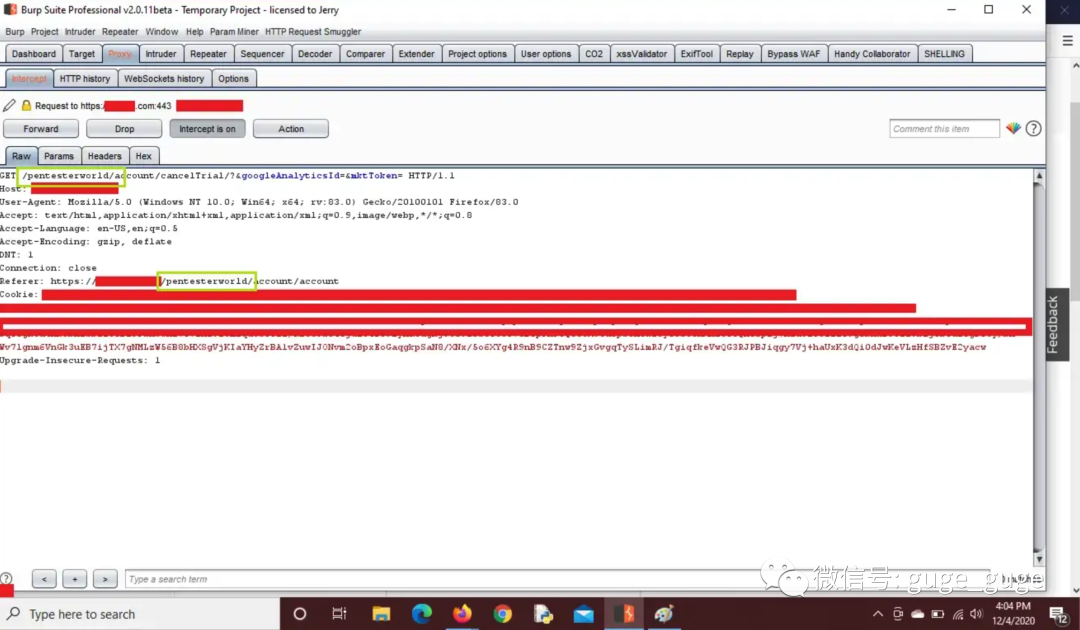Switch to the Extender tab
The image size is (1080, 630).
417,54
